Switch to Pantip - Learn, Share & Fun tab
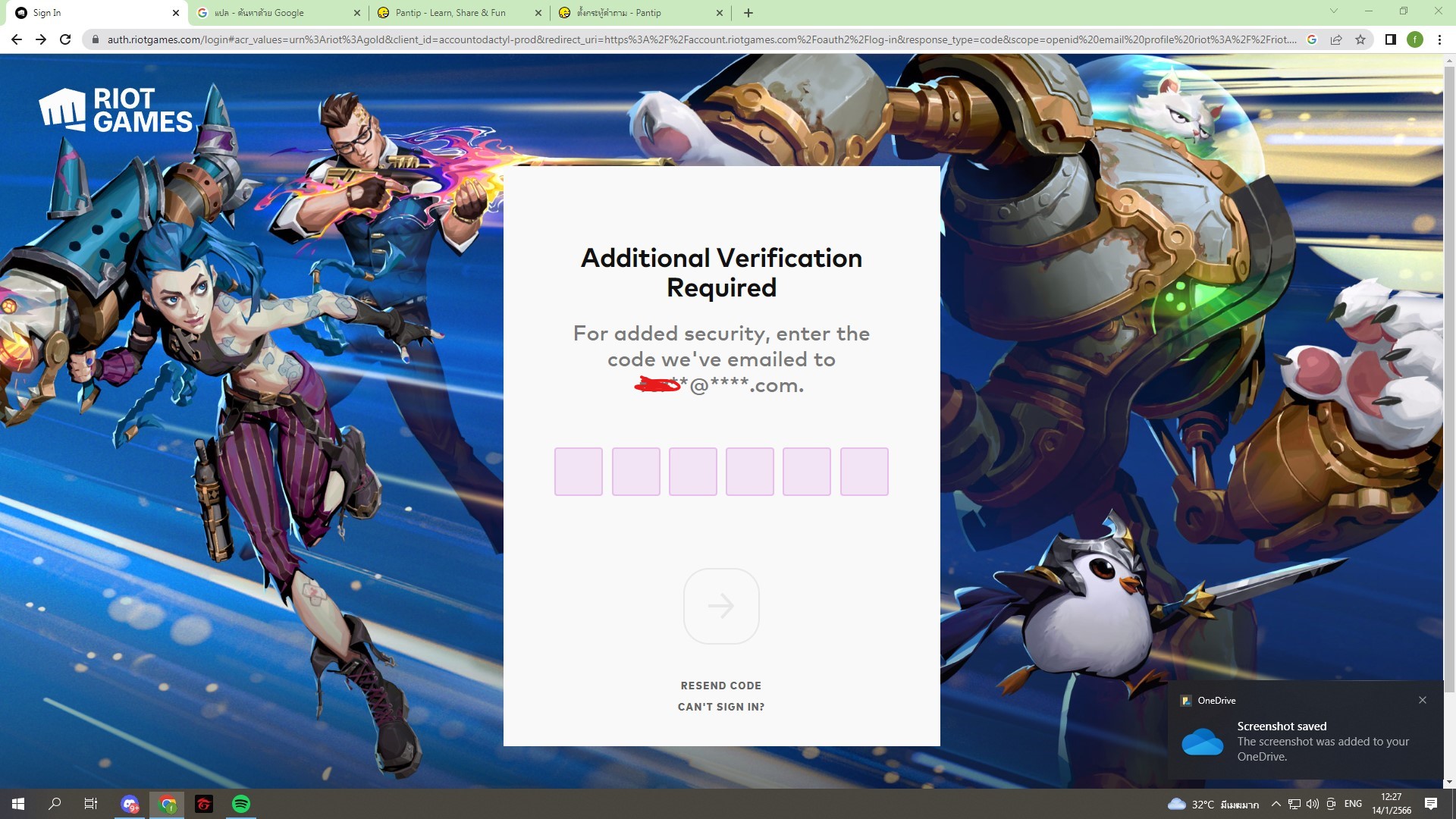The width and height of the screenshot is (1456, 819). [459, 13]
